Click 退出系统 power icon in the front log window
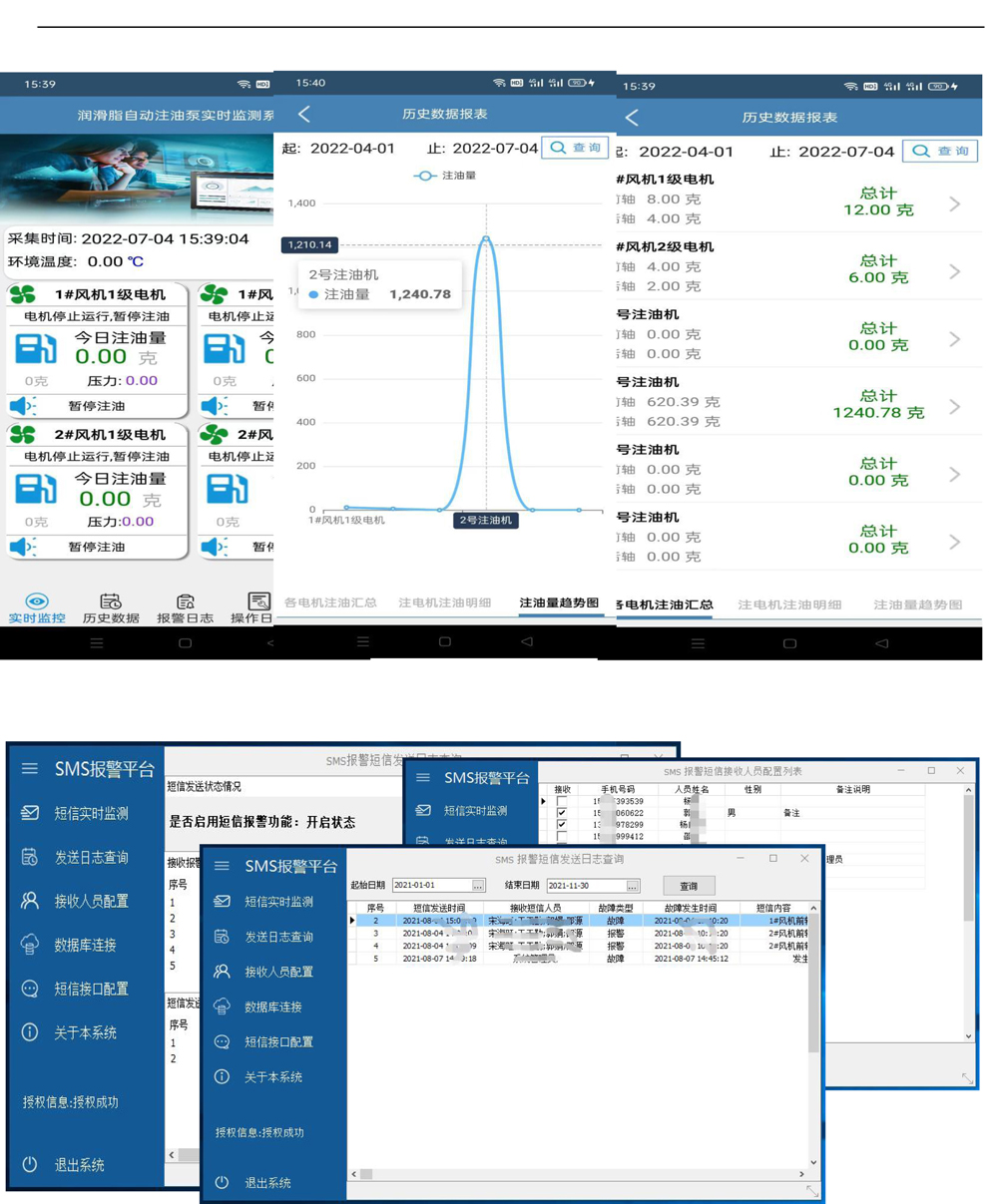The image size is (998, 1204). click(x=222, y=1182)
